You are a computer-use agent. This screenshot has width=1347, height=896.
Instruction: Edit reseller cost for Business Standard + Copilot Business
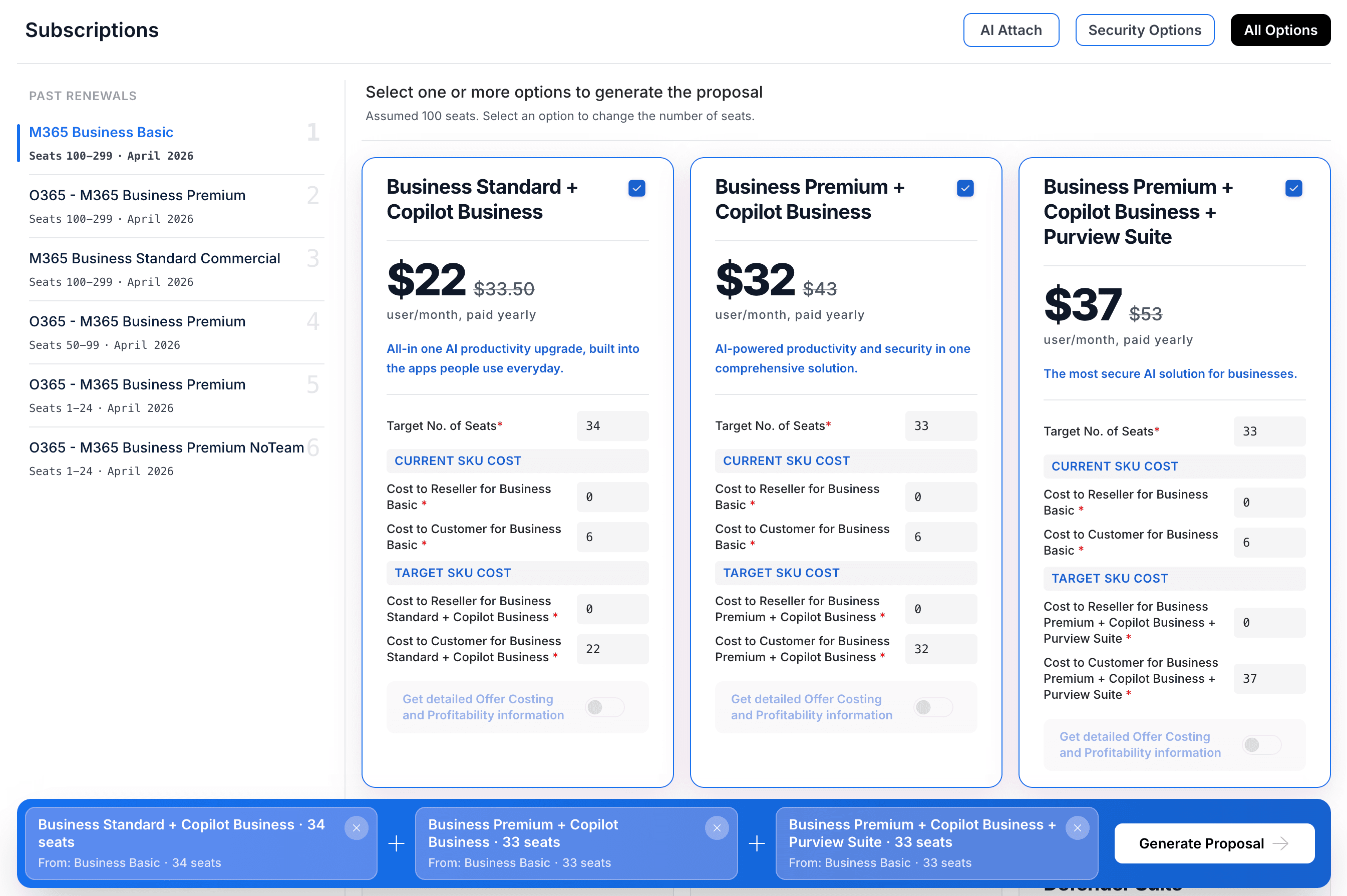pos(612,609)
